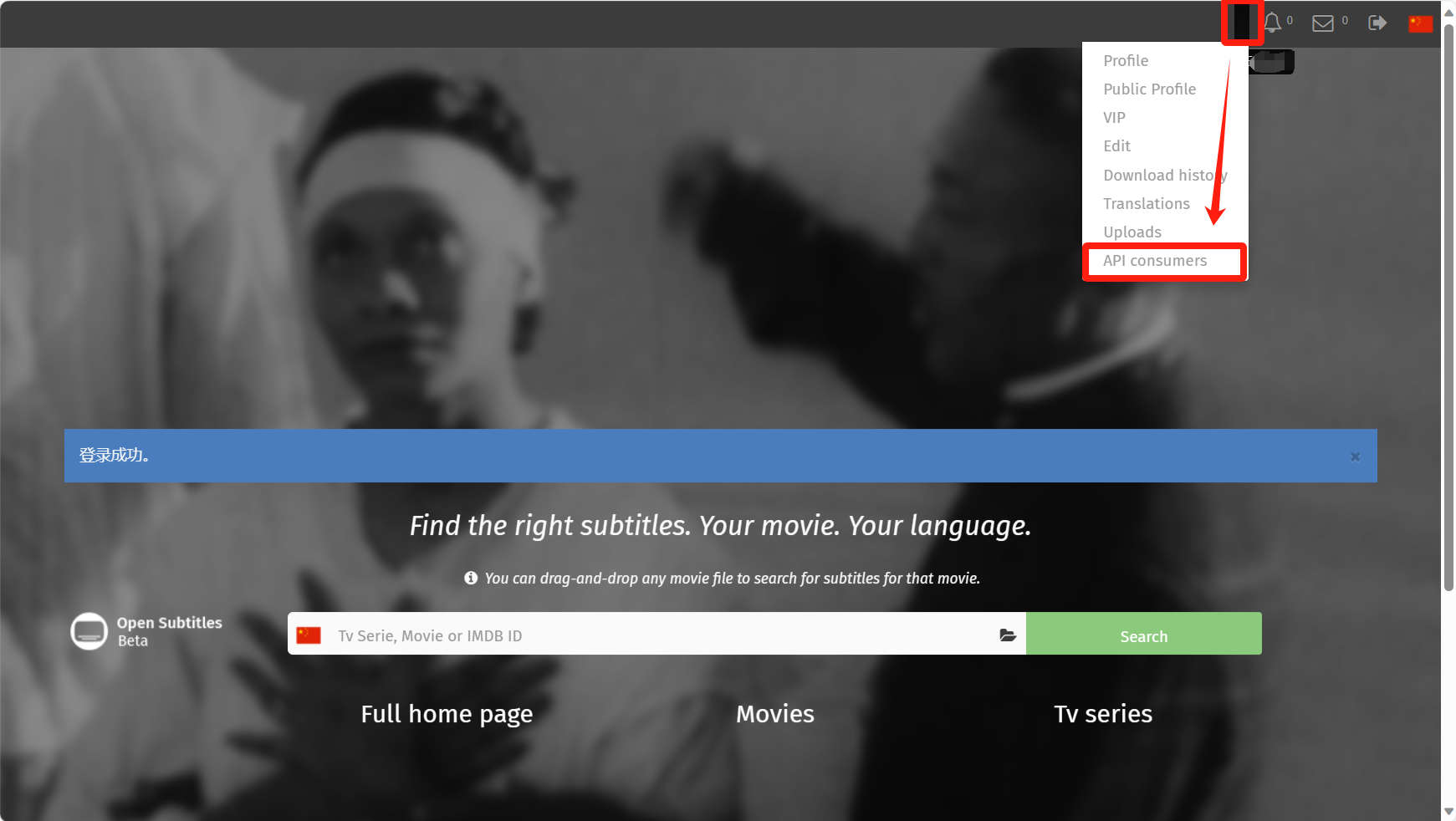Open the messages envelope icon
The width and height of the screenshot is (1456, 821).
pyautogui.click(x=1322, y=23)
